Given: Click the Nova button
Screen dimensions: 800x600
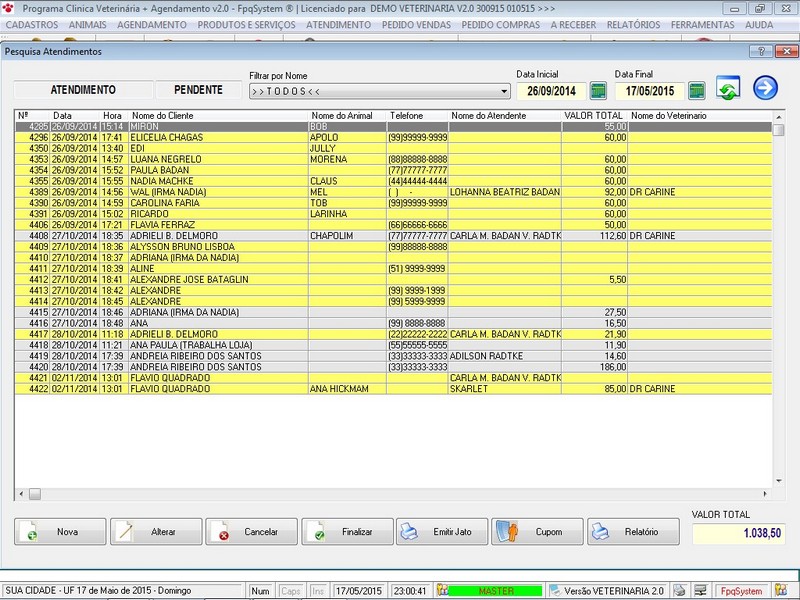Looking at the screenshot, I should pos(60,532).
